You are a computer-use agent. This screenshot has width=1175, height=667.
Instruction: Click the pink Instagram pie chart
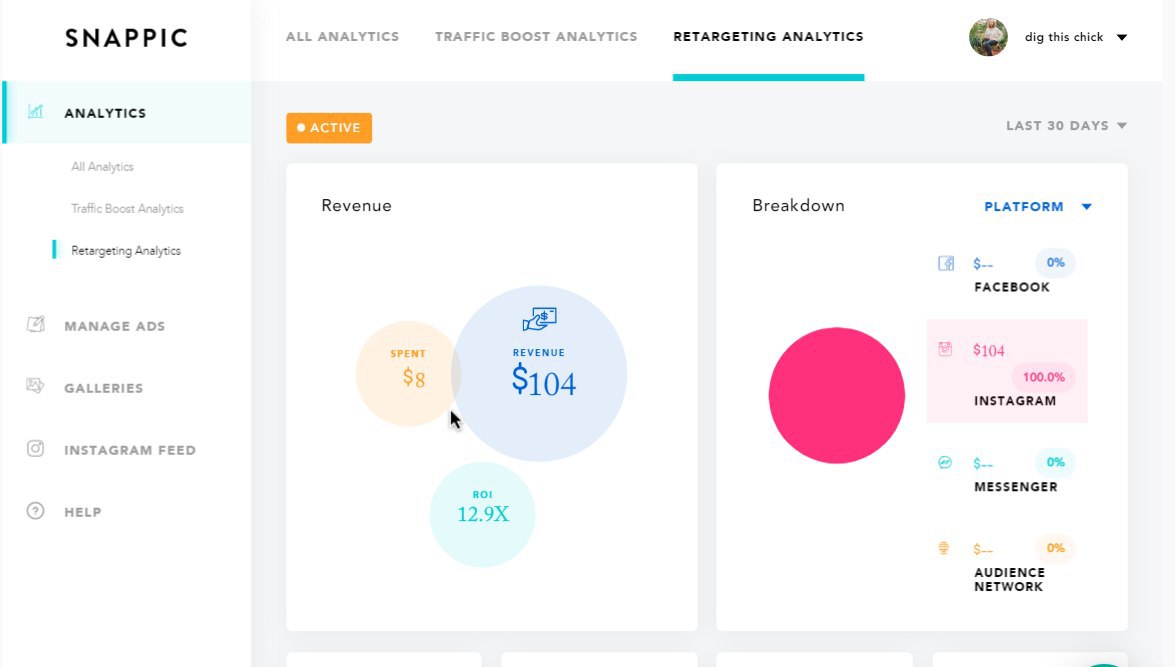(x=836, y=395)
